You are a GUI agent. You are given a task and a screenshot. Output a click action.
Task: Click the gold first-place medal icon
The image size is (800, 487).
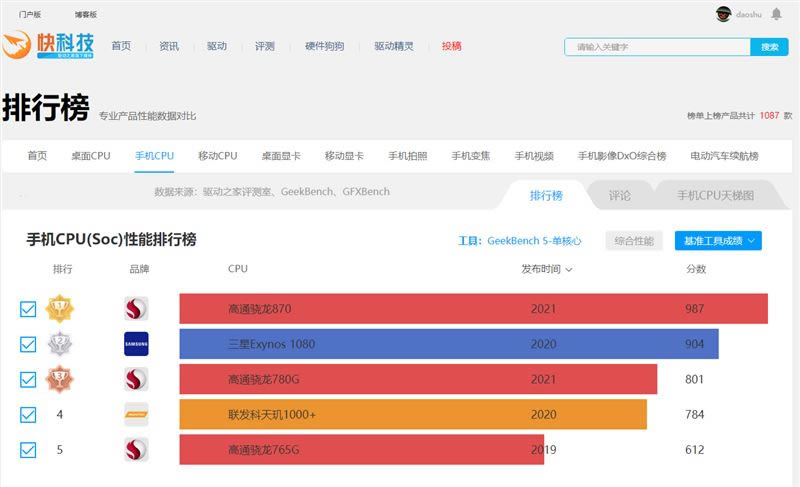point(60,309)
